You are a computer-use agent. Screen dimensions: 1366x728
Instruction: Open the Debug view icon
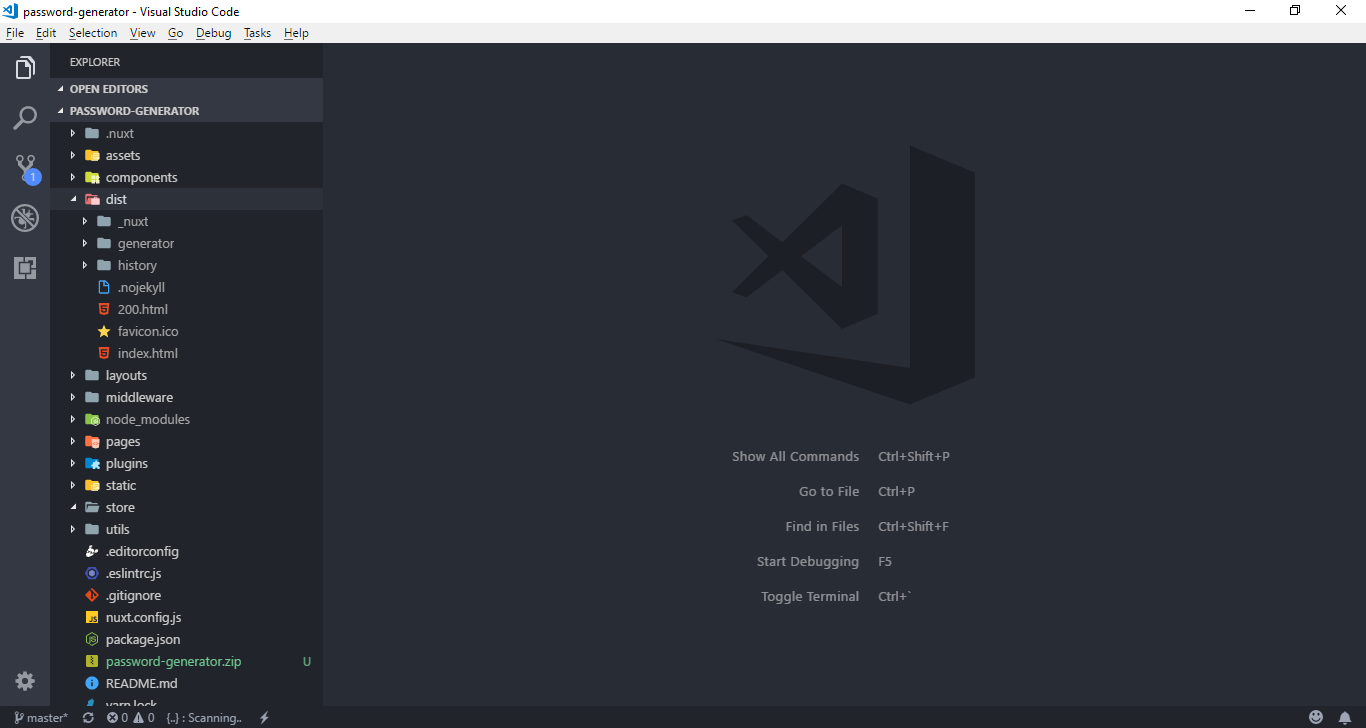25,218
